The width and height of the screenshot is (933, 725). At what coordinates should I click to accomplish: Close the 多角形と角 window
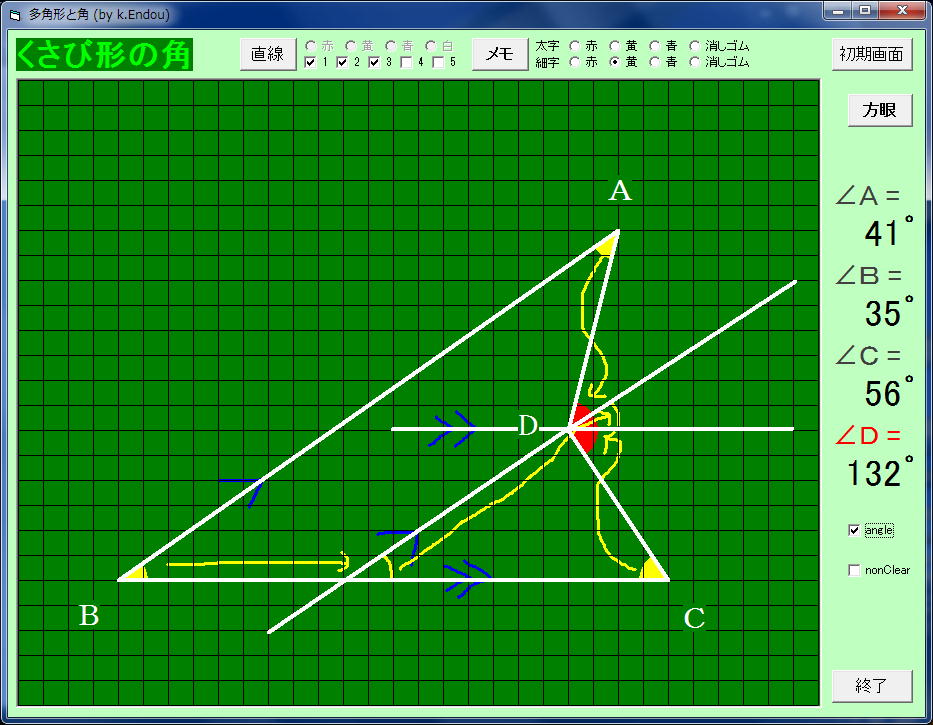point(902,10)
